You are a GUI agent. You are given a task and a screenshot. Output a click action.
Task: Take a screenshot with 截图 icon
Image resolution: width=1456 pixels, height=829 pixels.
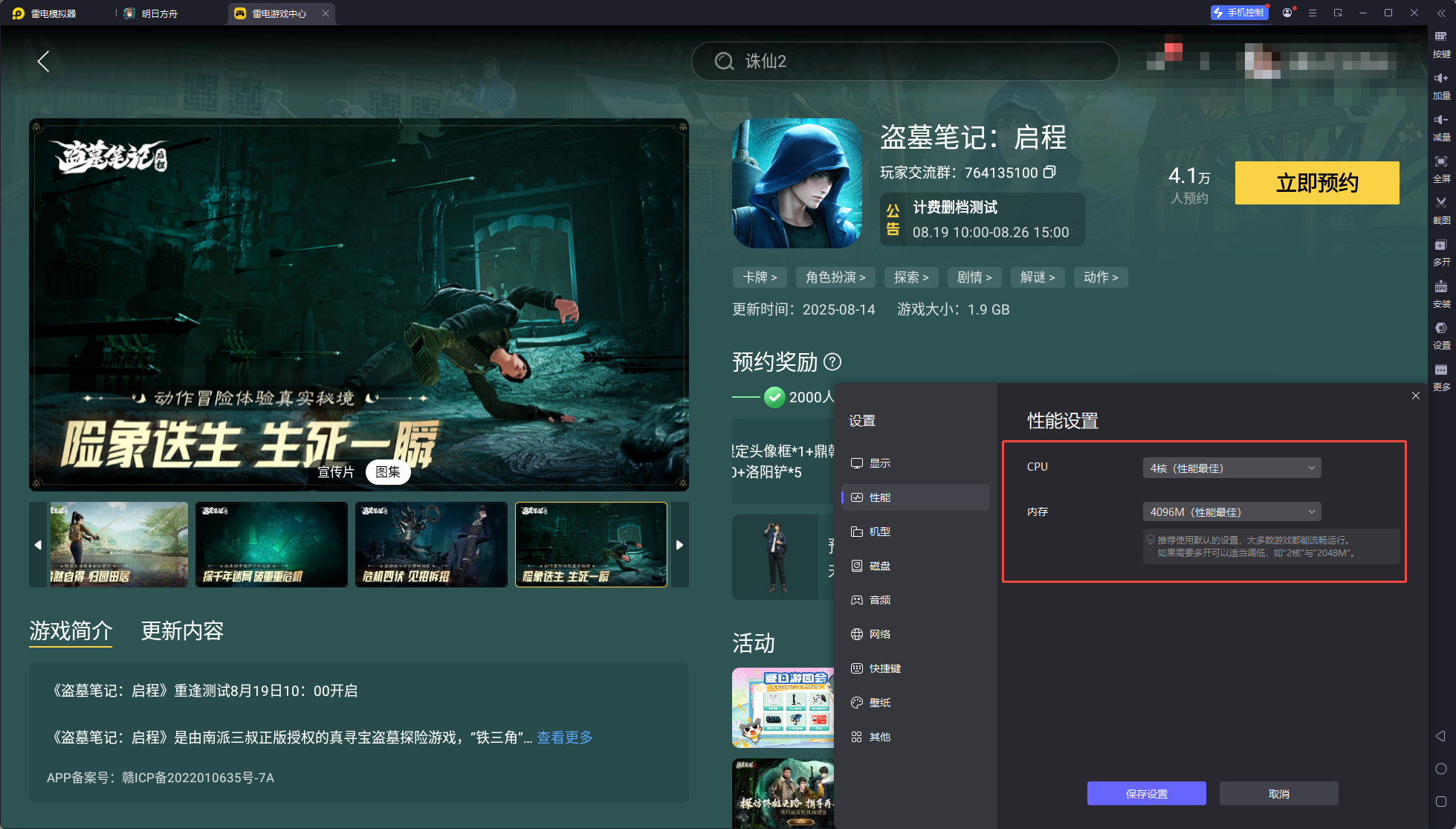click(x=1441, y=211)
